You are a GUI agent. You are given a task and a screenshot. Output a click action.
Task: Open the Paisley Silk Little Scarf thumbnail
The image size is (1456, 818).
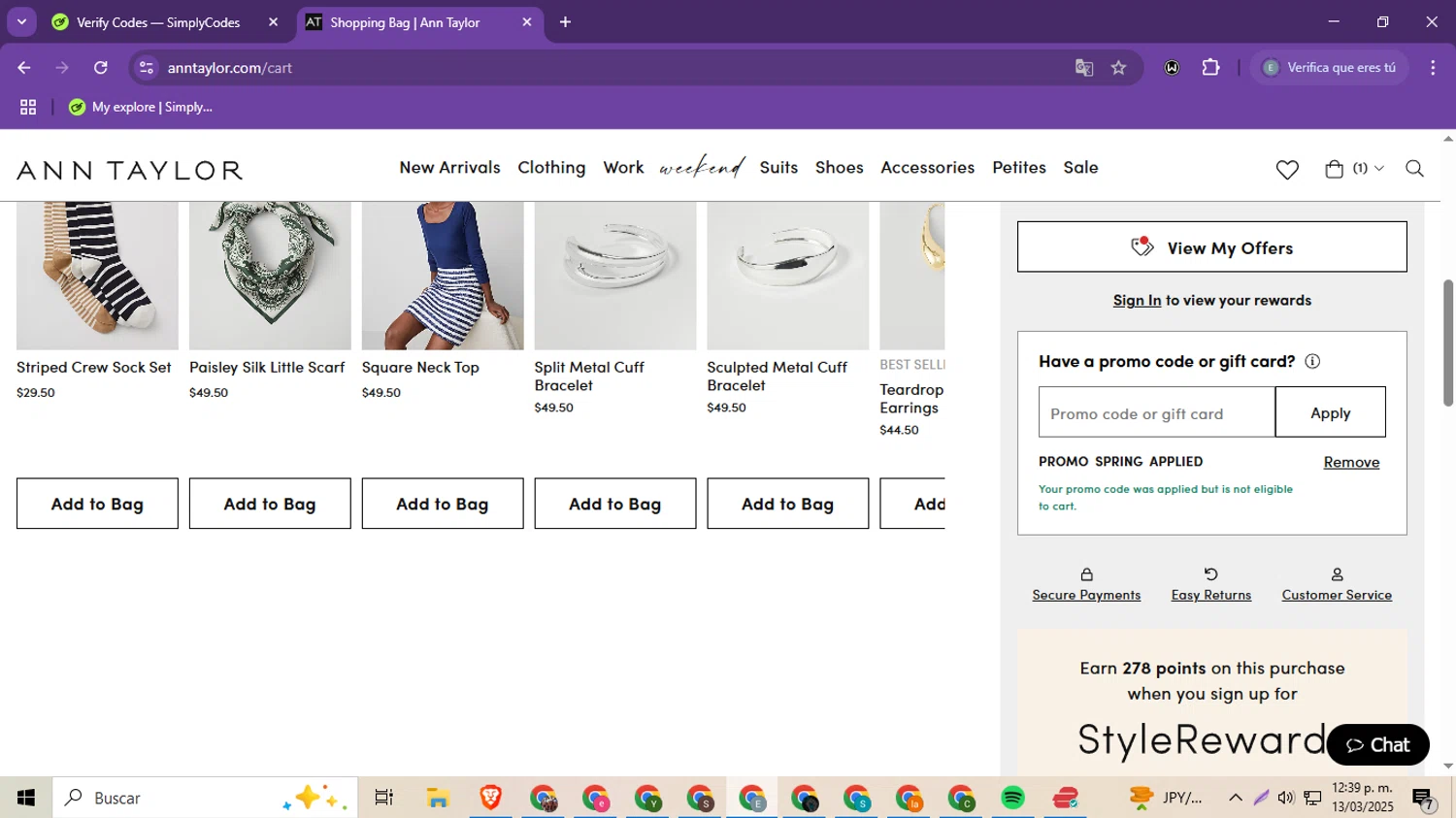270,276
